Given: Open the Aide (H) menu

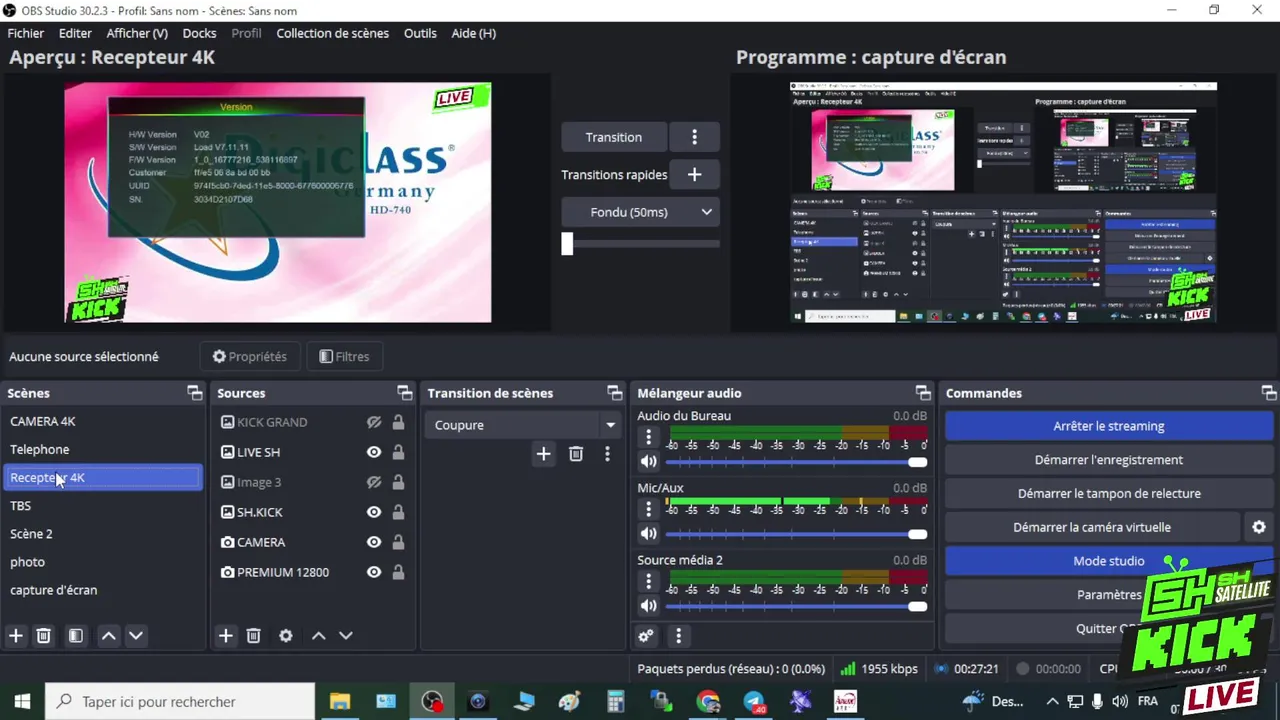Looking at the screenshot, I should 473,33.
